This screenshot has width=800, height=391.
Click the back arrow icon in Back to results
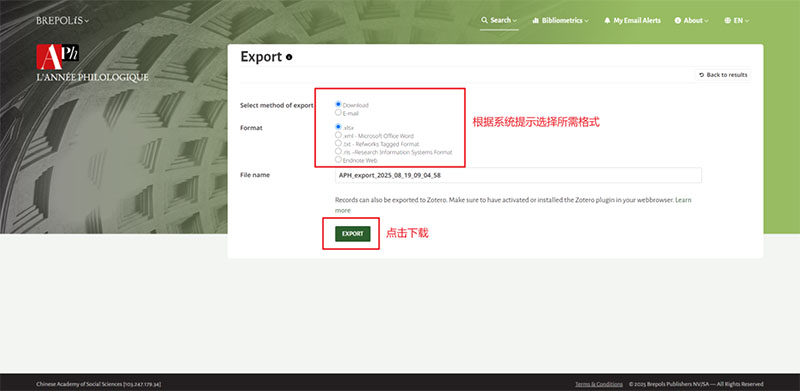pyautogui.click(x=702, y=75)
